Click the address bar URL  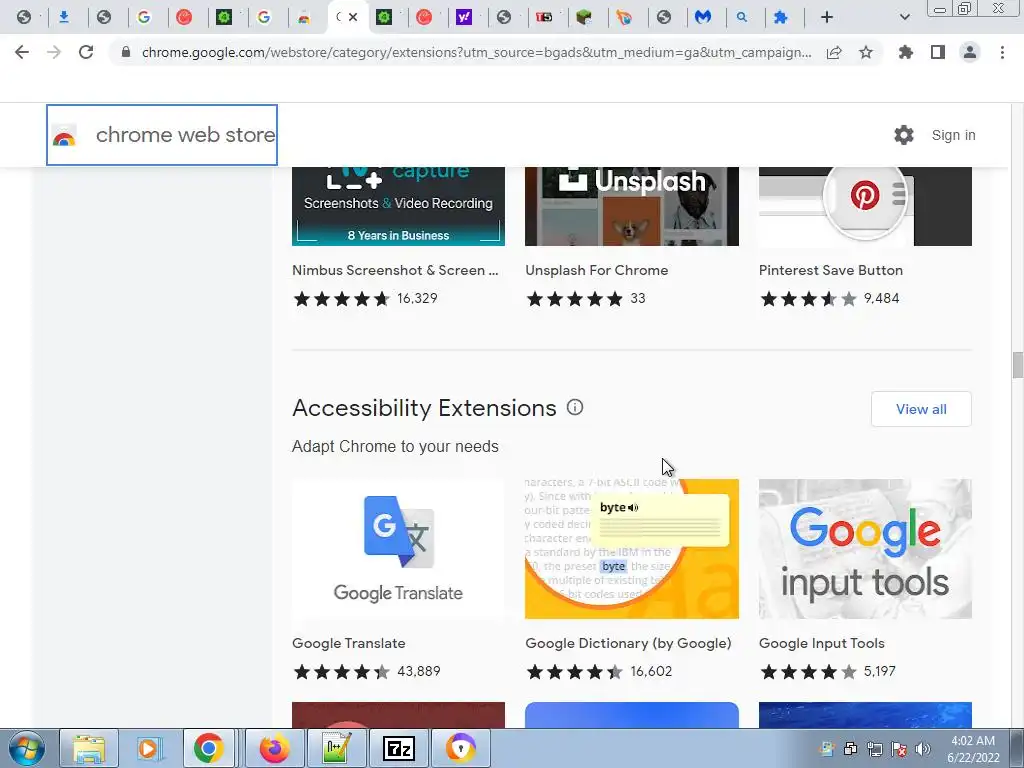tap(477, 52)
